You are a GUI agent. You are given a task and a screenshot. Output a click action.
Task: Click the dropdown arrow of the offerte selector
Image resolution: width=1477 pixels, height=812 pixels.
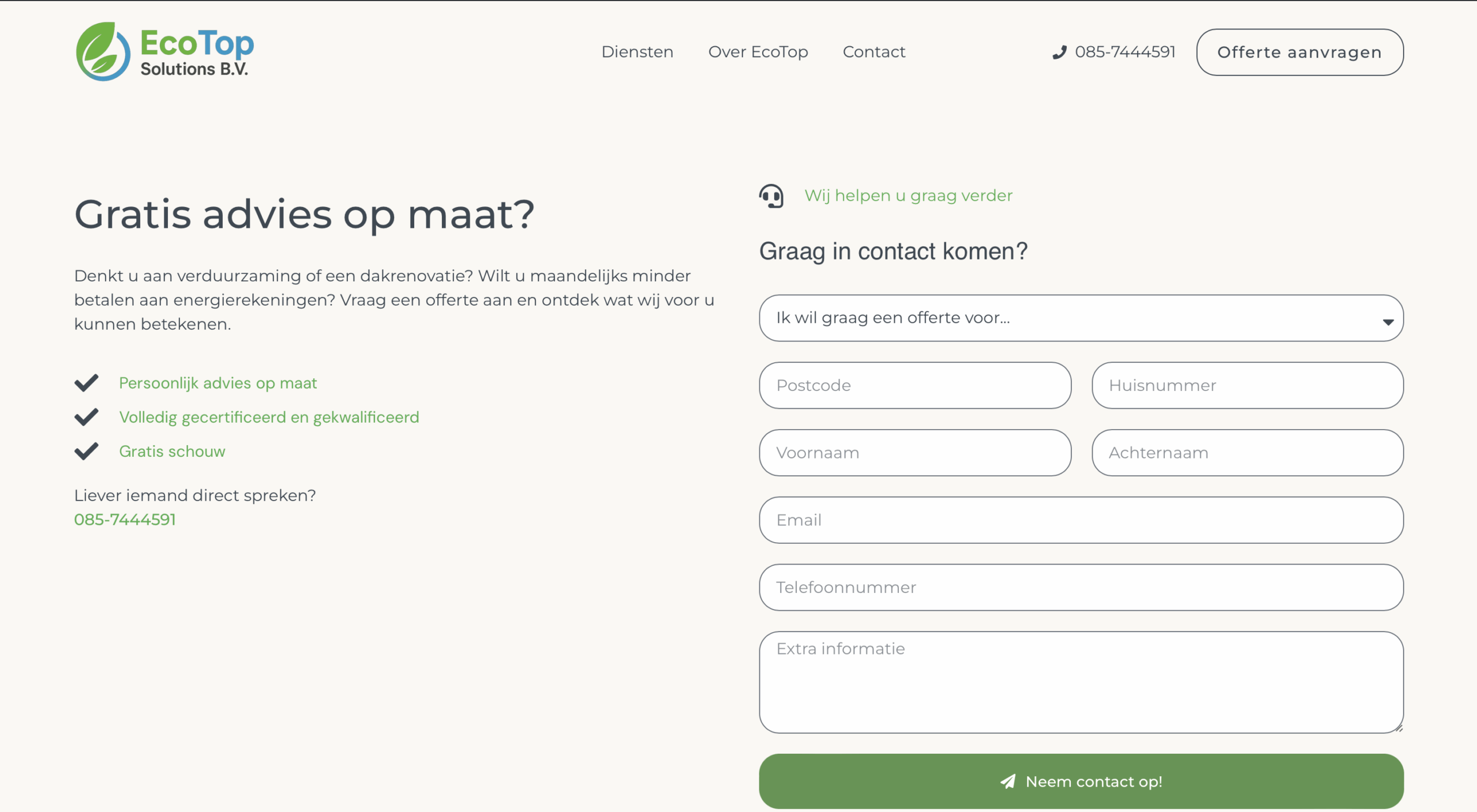point(1388,322)
